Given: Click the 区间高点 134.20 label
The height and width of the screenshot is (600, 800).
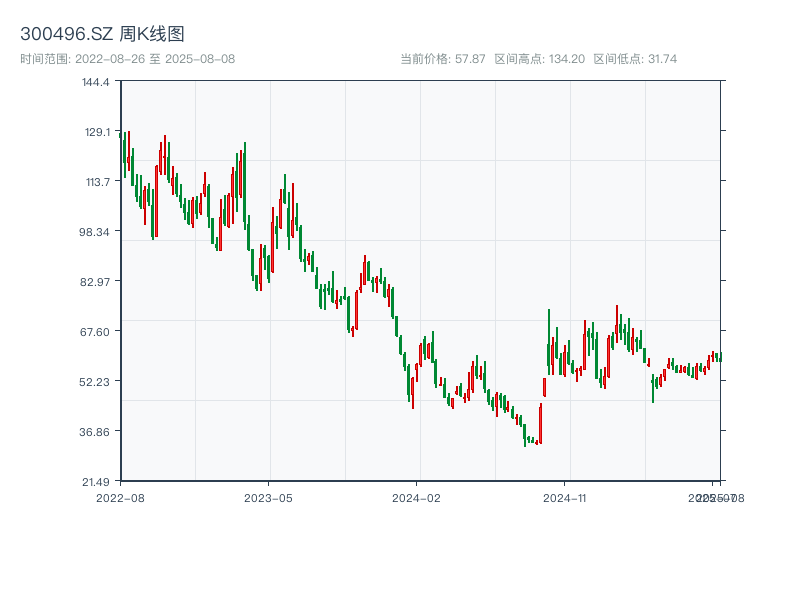Looking at the screenshot, I should (x=539, y=59).
